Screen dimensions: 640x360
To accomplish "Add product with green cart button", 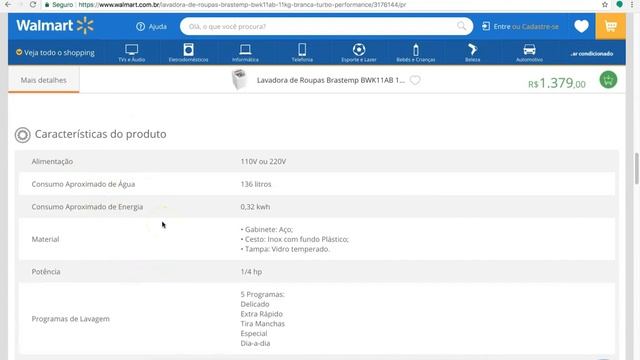I will tap(608, 80).
